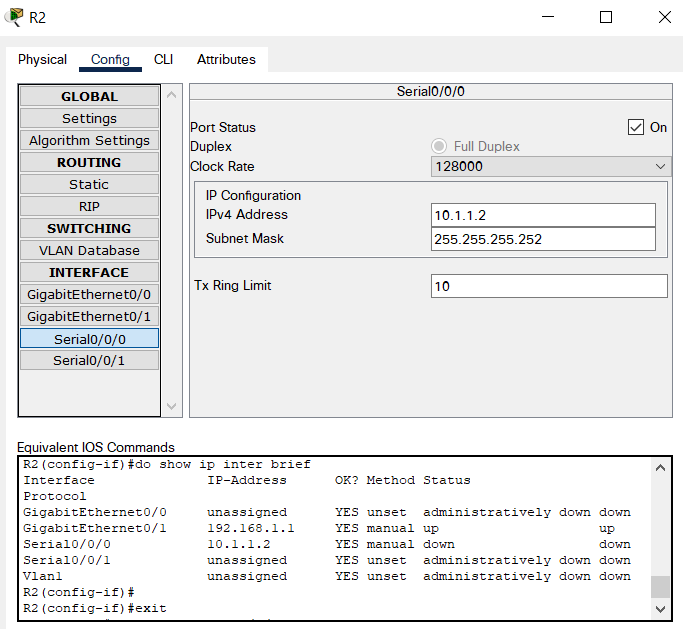Open the Attributes tab
683x629 pixels.
click(226, 59)
